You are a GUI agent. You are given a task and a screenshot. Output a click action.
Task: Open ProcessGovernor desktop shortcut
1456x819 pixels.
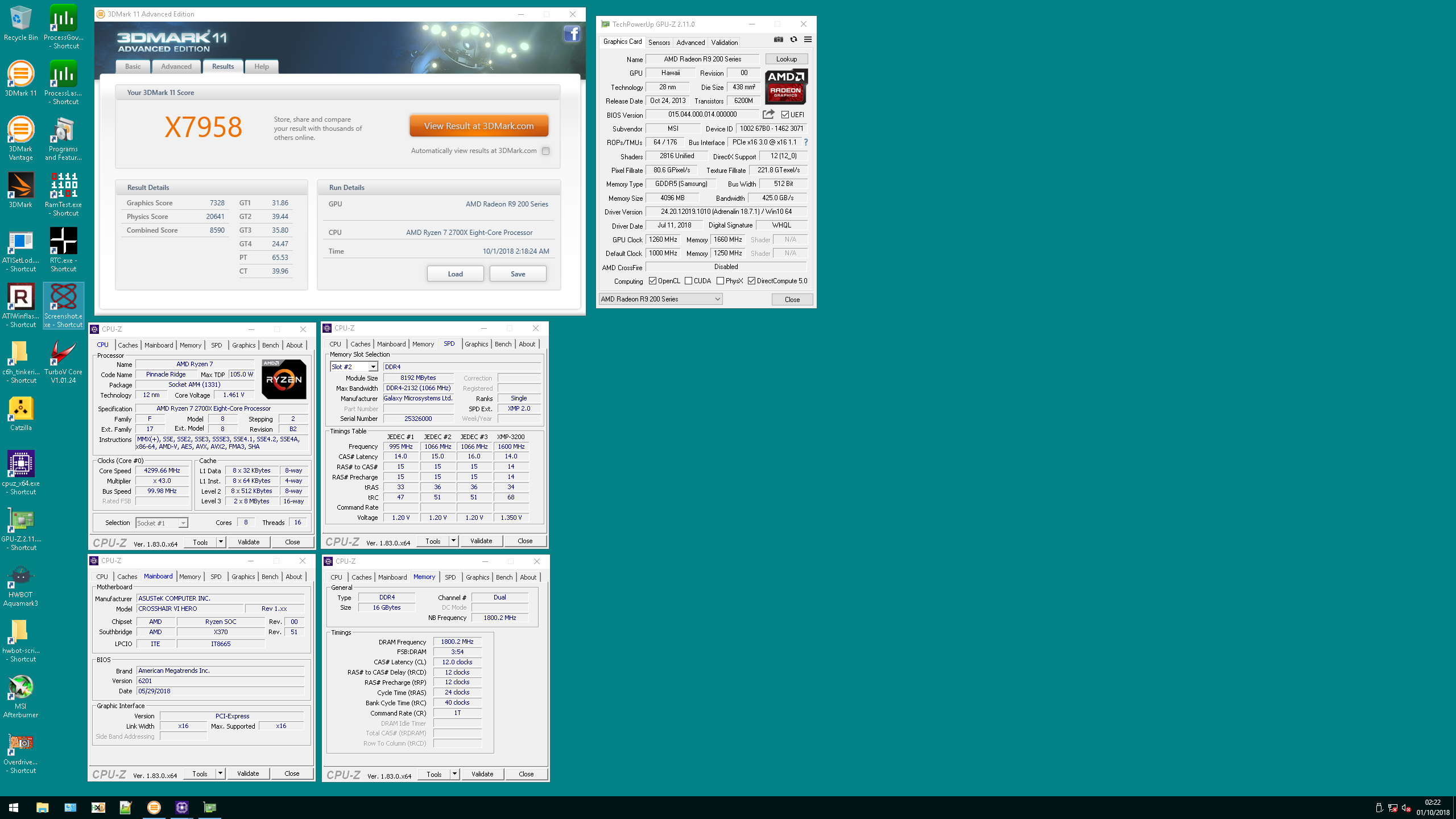64,27
